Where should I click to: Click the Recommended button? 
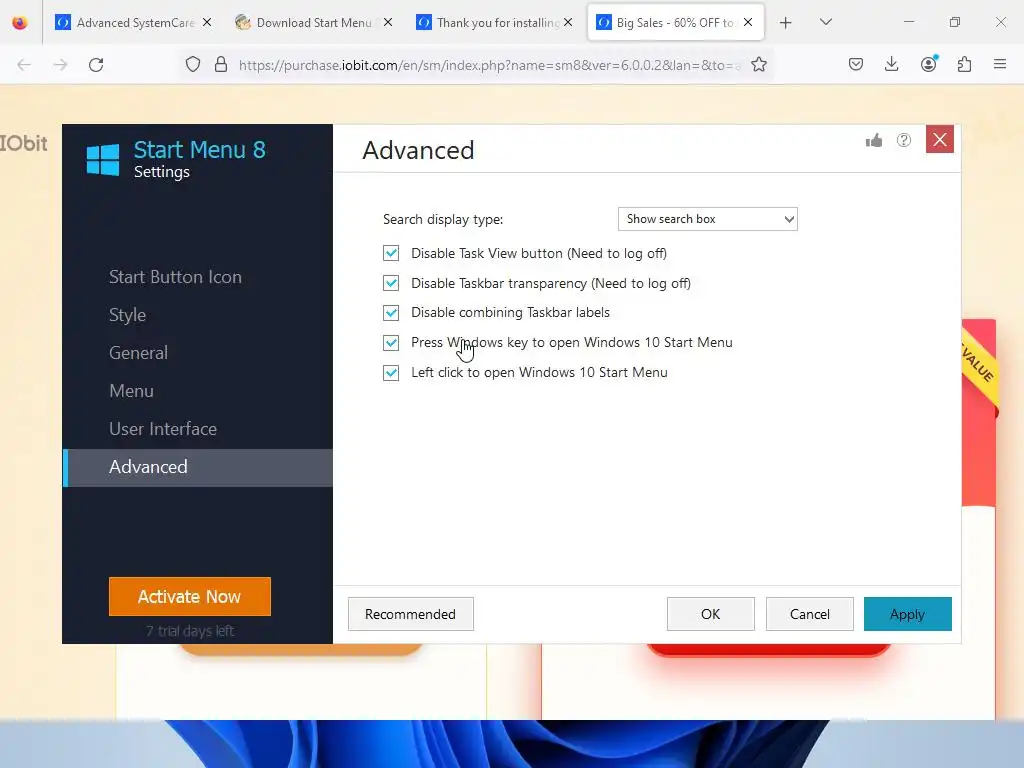point(411,614)
